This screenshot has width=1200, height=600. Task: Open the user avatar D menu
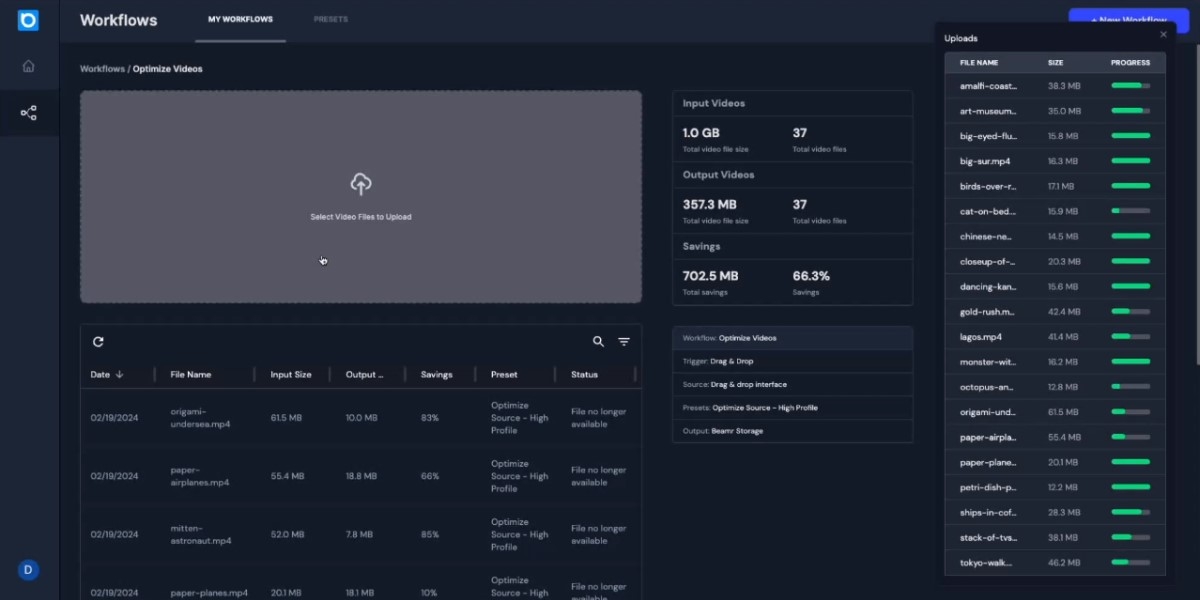pyautogui.click(x=28, y=569)
